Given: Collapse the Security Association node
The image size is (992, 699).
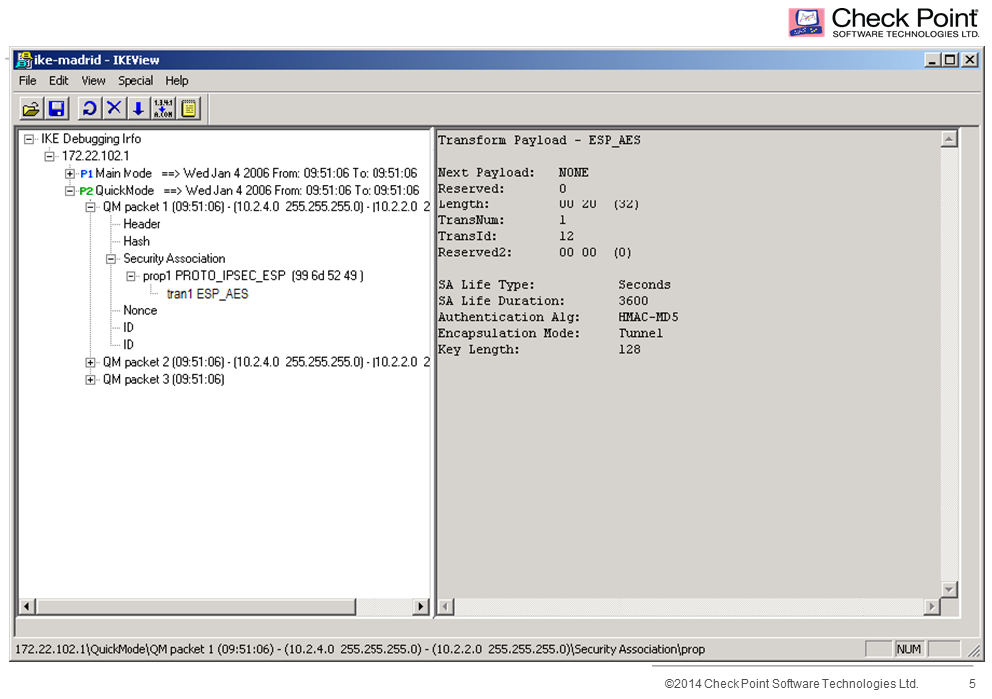Looking at the screenshot, I should tap(112, 259).
